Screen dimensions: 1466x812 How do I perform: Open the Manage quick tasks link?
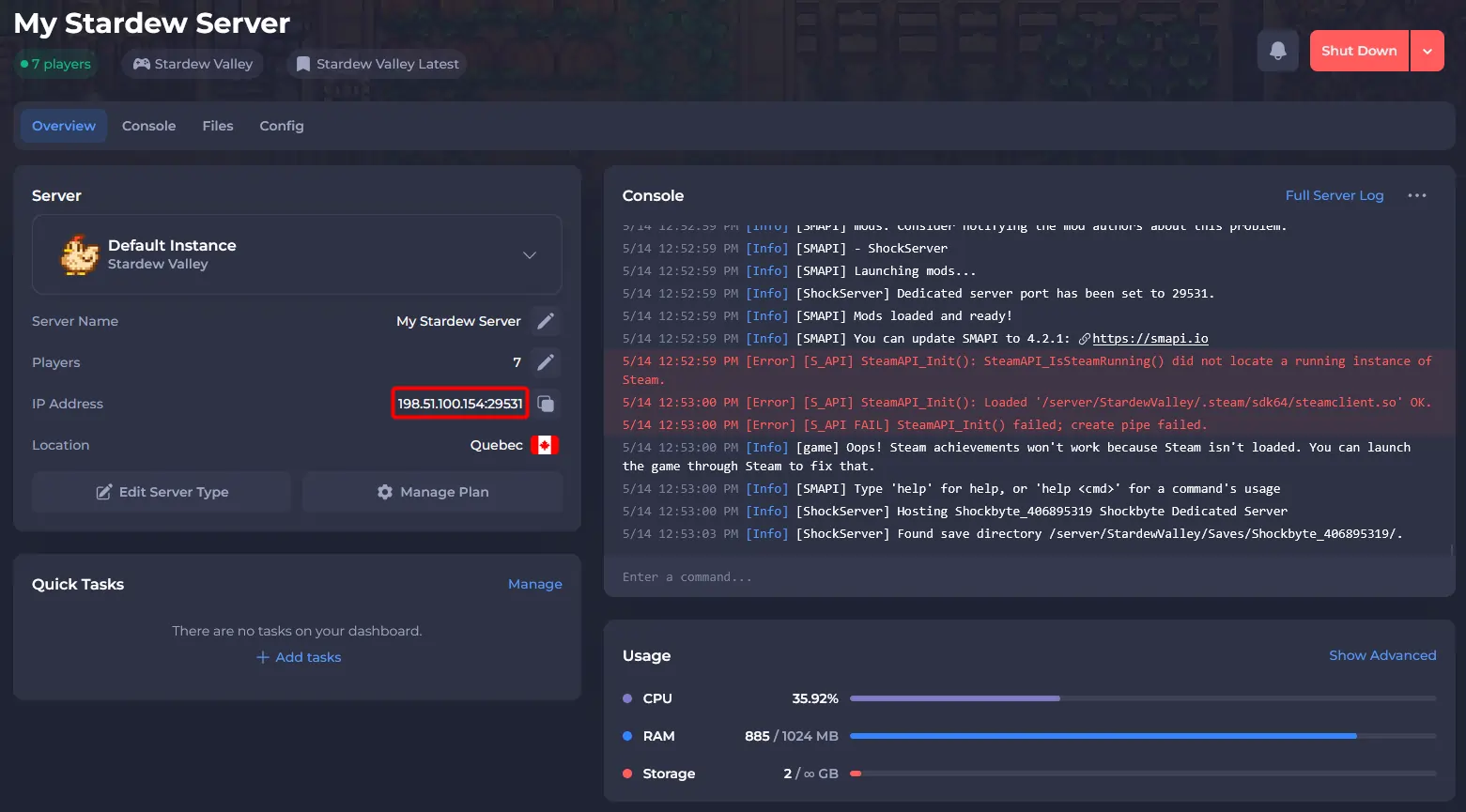coord(535,584)
